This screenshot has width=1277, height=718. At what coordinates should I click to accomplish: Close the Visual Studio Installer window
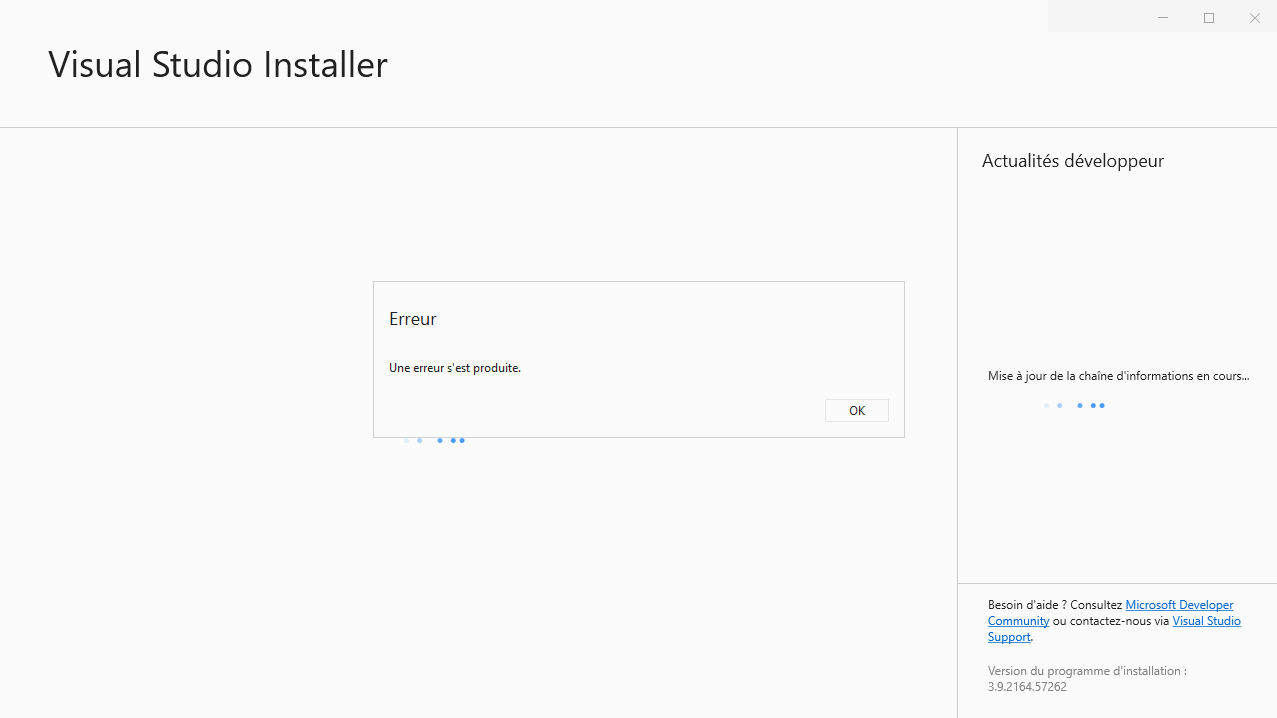tap(1255, 18)
